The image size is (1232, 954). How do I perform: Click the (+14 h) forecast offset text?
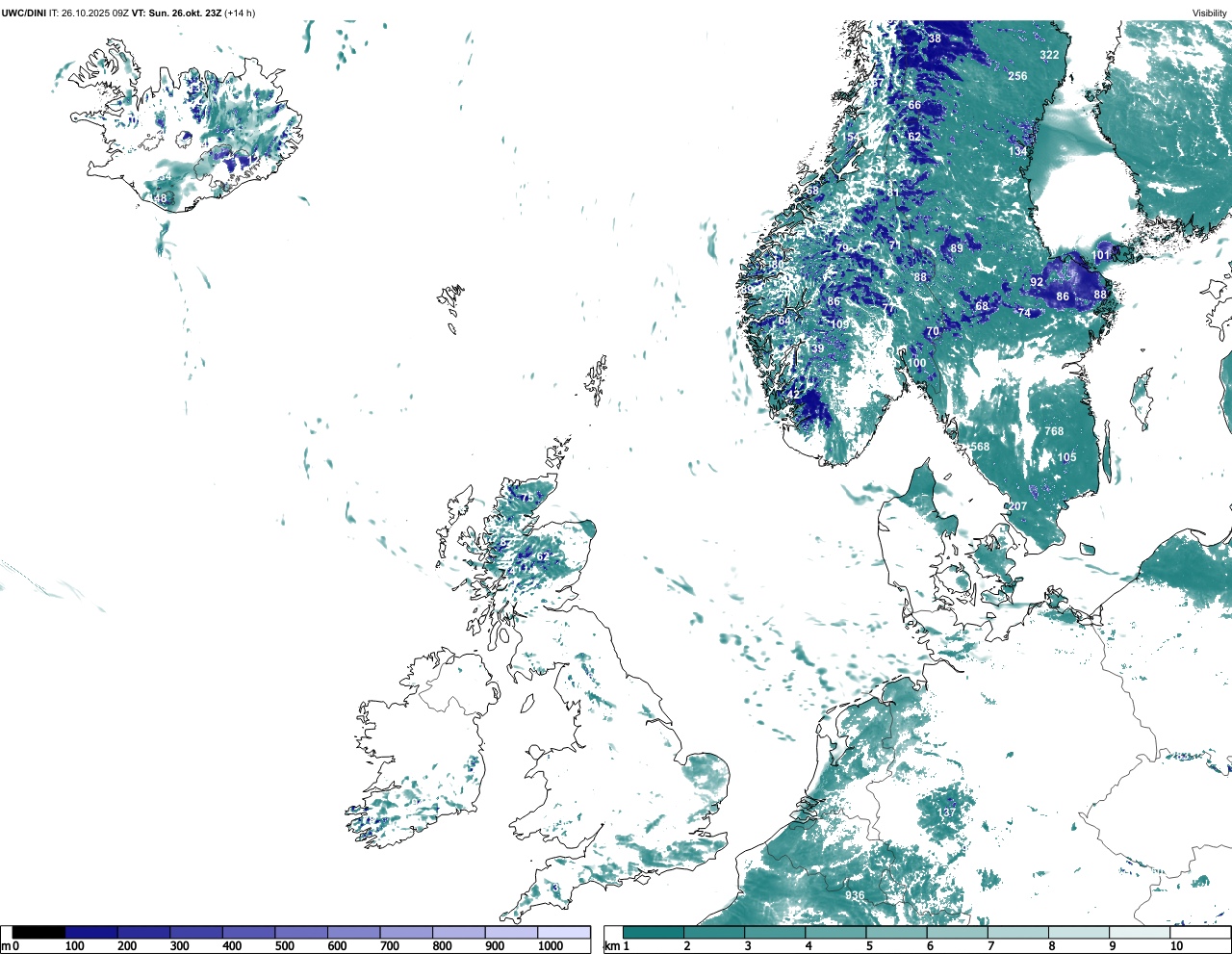point(240,13)
